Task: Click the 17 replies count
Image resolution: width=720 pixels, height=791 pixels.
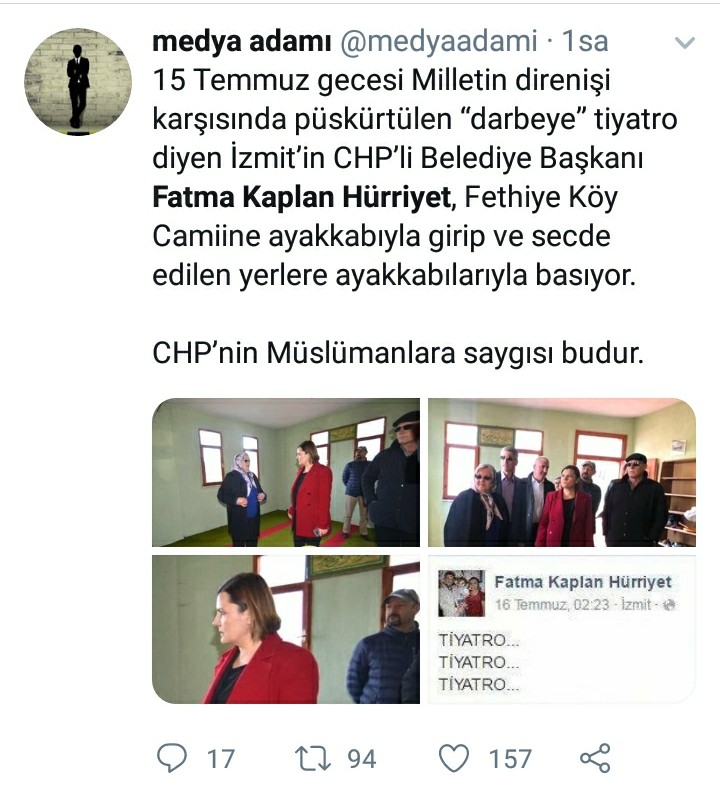Action: coord(221,759)
